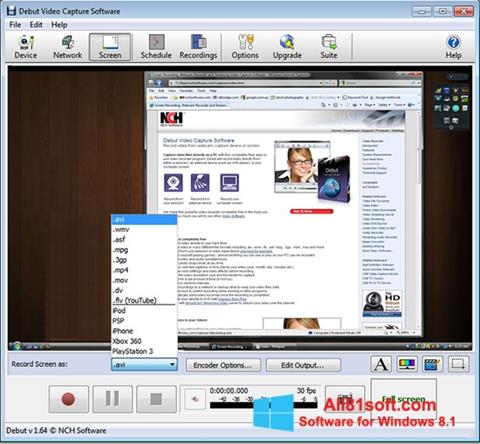Close the Debut Video Capture window
The height and width of the screenshot is (444, 480).
tap(464, 11)
